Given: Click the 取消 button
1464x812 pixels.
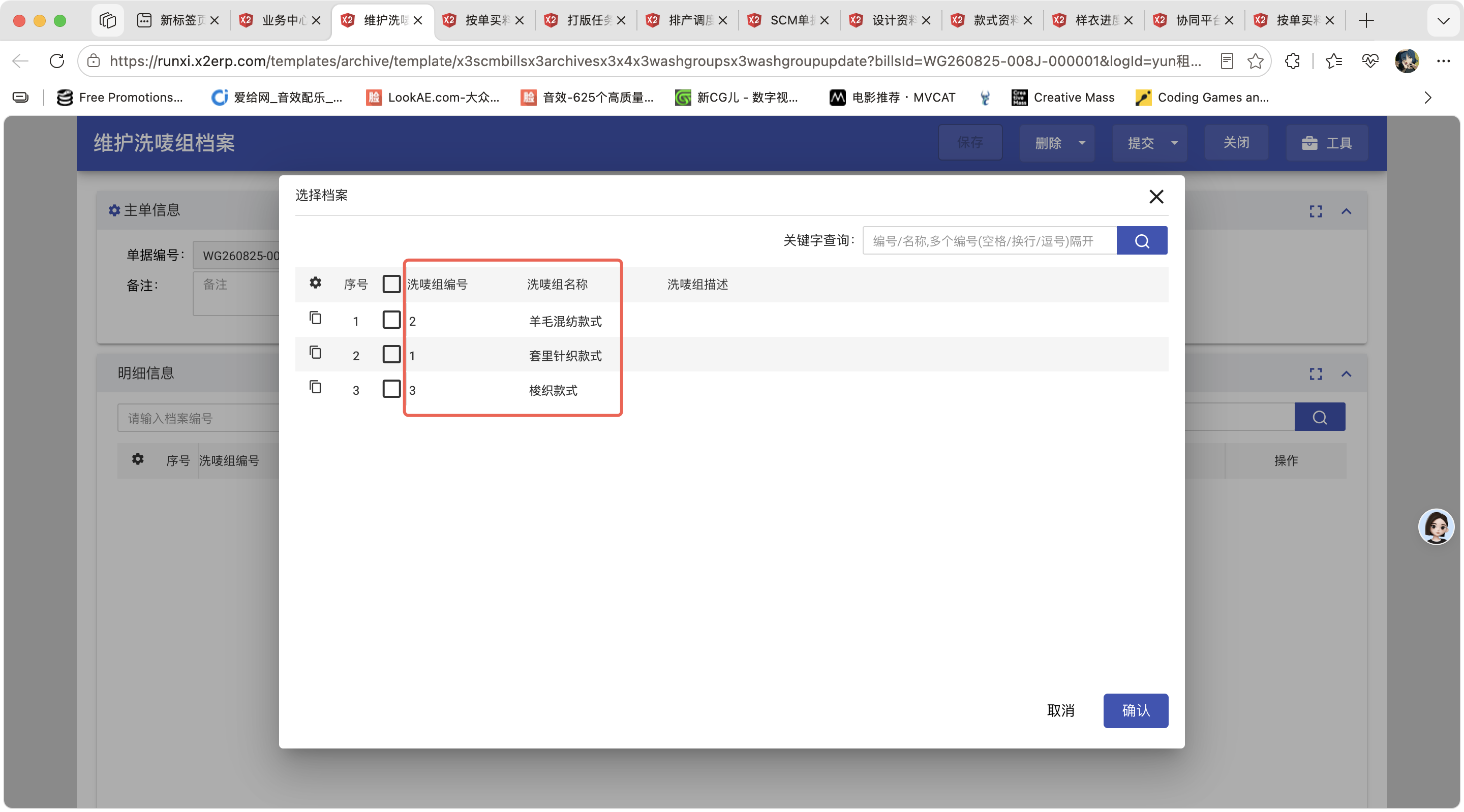Looking at the screenshot, I should [x=1060, y=710].
